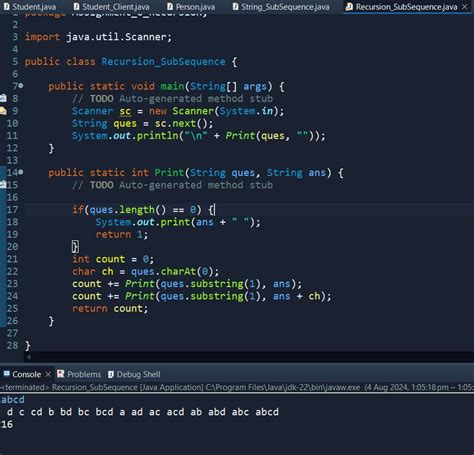The image size is (474, 455).
Task: Select the Person.java editor tab
Action: [191, 7]
